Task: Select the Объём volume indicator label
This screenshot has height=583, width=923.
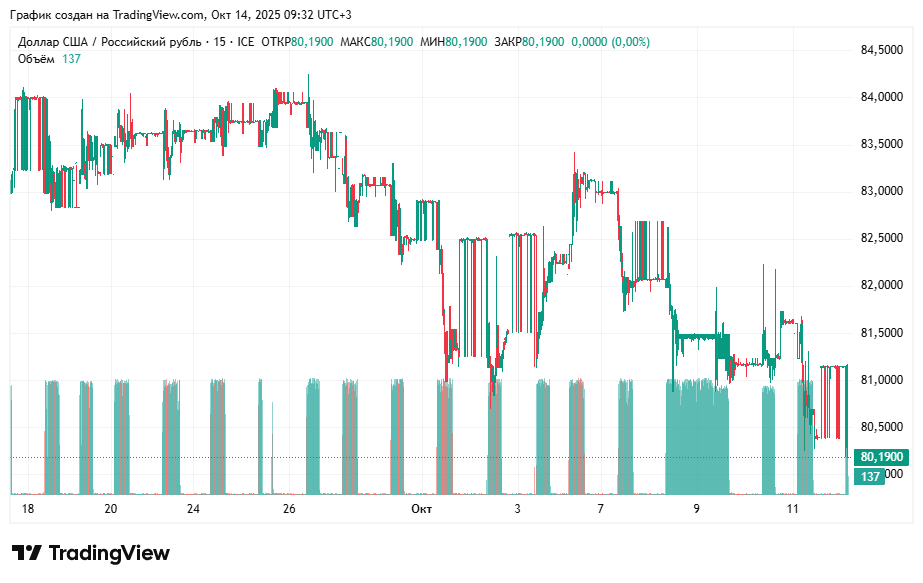Action: pos(37,59)
